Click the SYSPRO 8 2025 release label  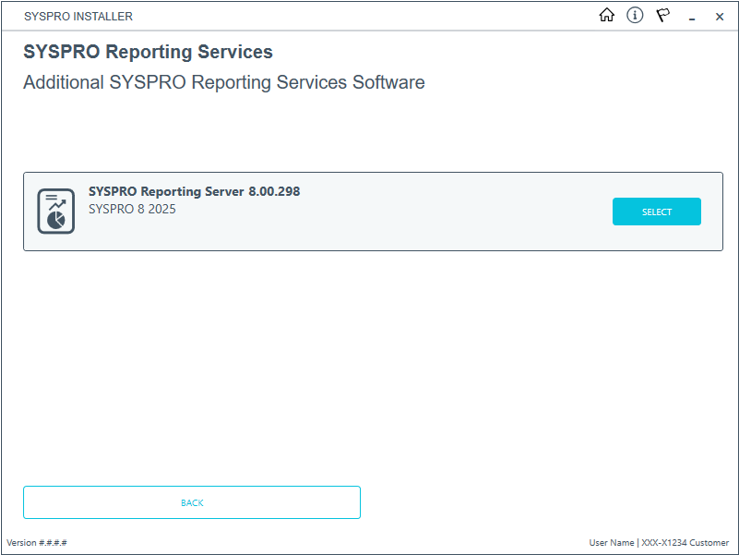pos(132,209)
